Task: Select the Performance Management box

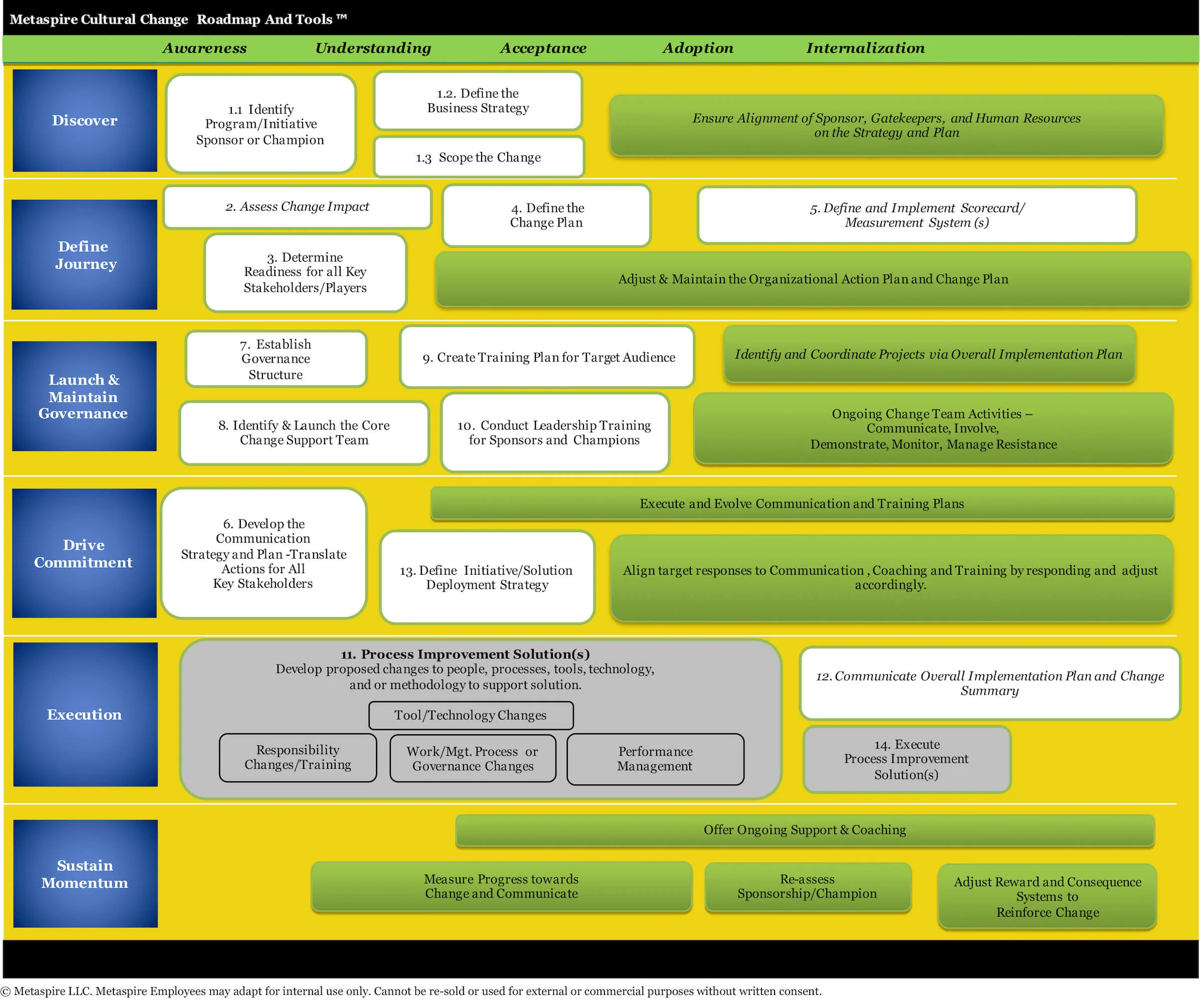Action: pos(655,759)
